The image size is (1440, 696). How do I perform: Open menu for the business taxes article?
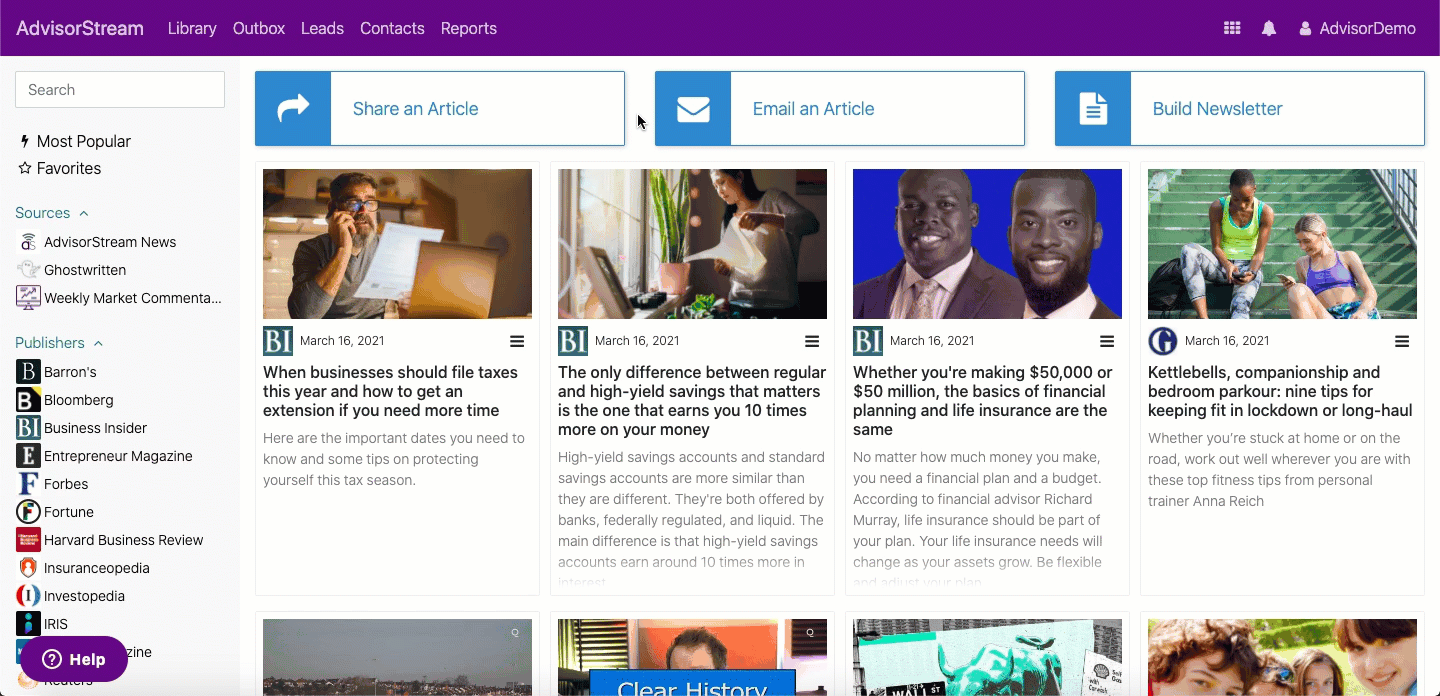click(517, 341)
